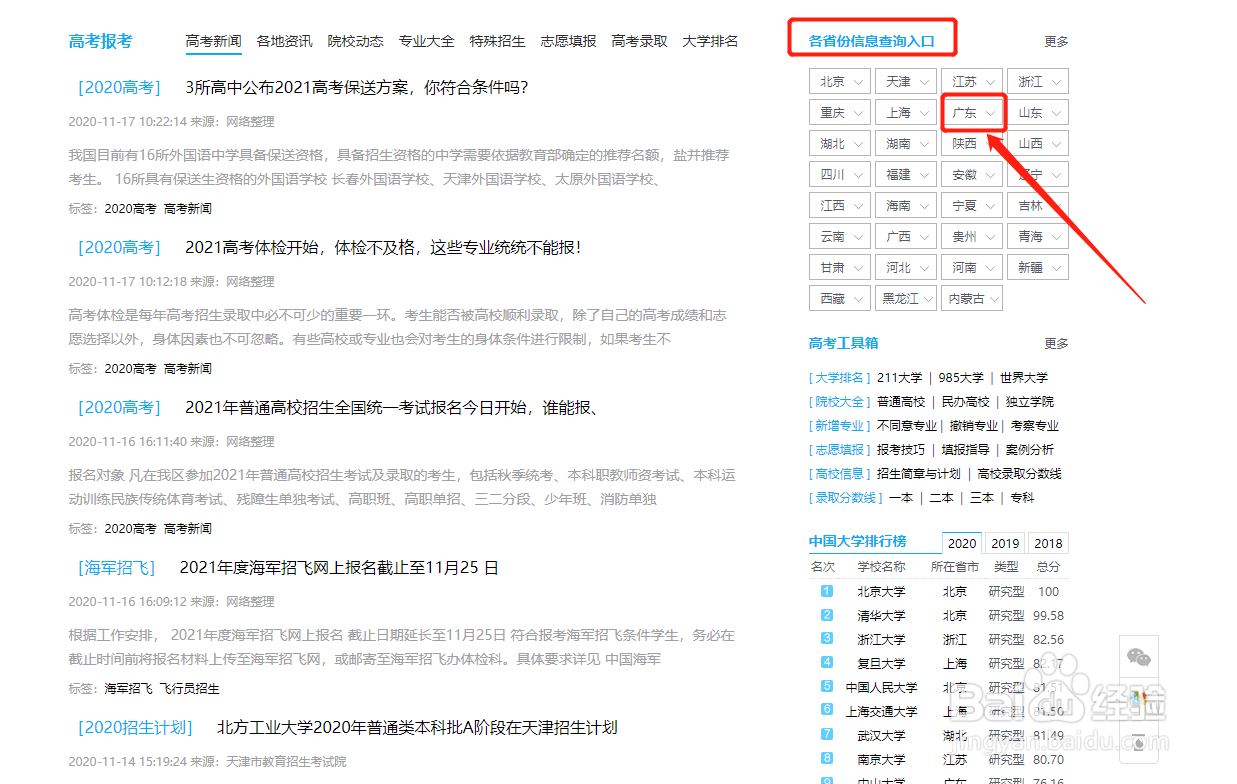Open the 211大学 link
The image size is (1237, 784).
coord(902,378)
